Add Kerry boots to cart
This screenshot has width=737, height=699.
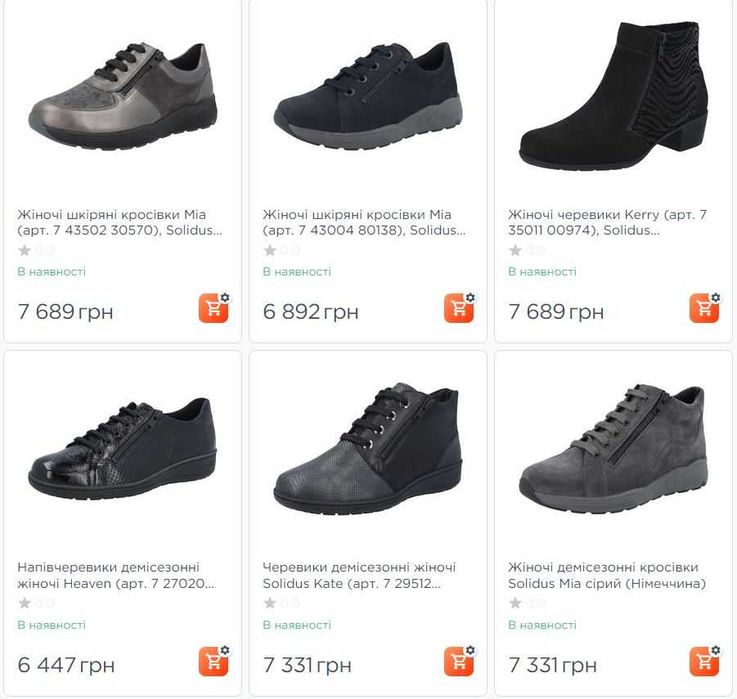tap(704, 308)
